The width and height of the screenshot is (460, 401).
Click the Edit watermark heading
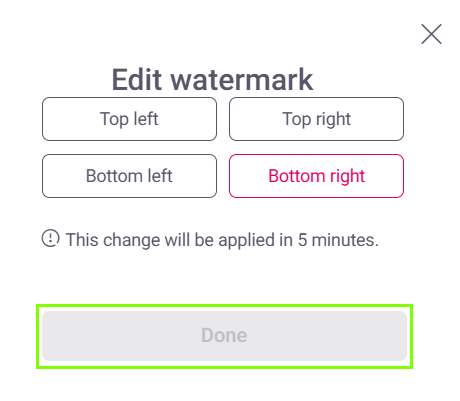click(212, 79)
